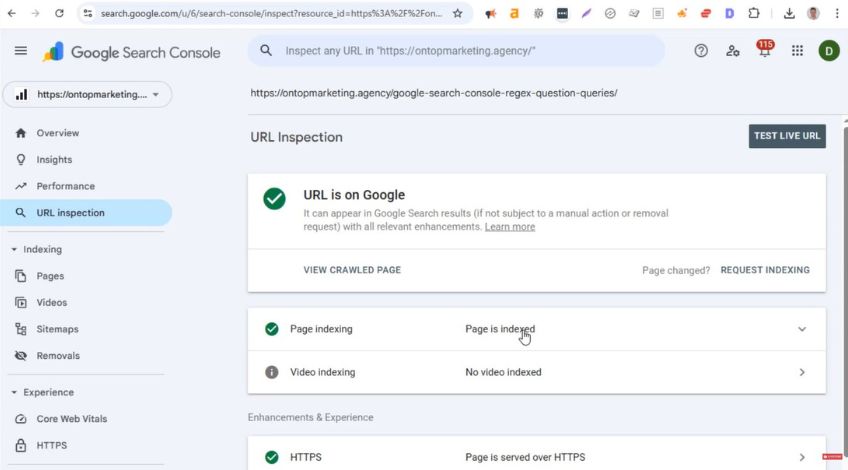The width and height of the screenshot is (848, 470).
Task: Open the property selector dropdown
Action: [88, 95]
